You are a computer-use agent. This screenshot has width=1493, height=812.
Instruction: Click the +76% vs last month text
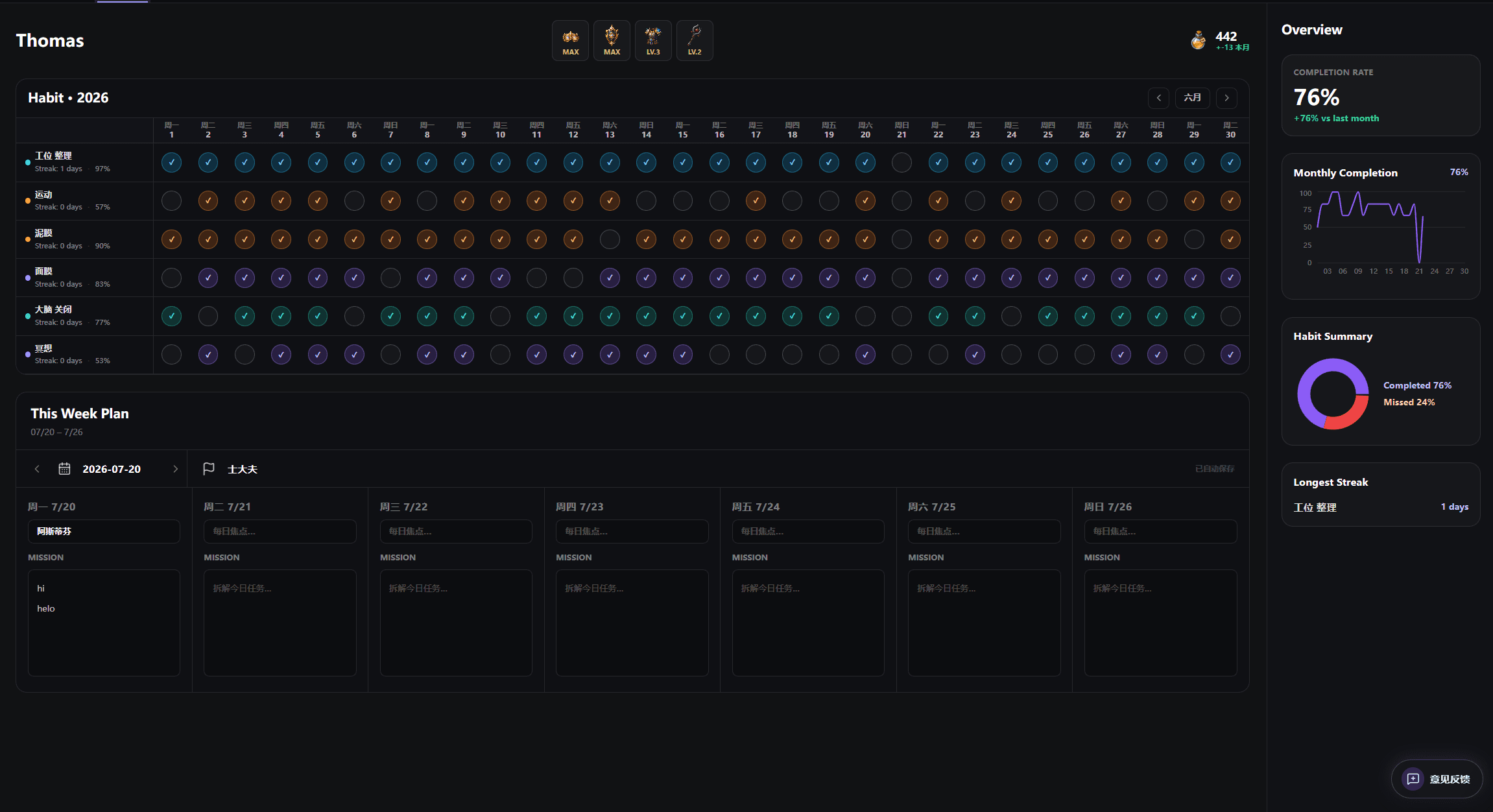1336,118
